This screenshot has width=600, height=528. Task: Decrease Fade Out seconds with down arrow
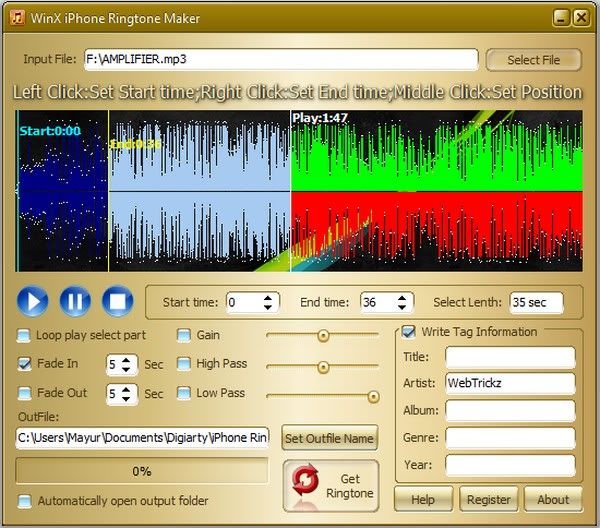[x=126, y=398]
